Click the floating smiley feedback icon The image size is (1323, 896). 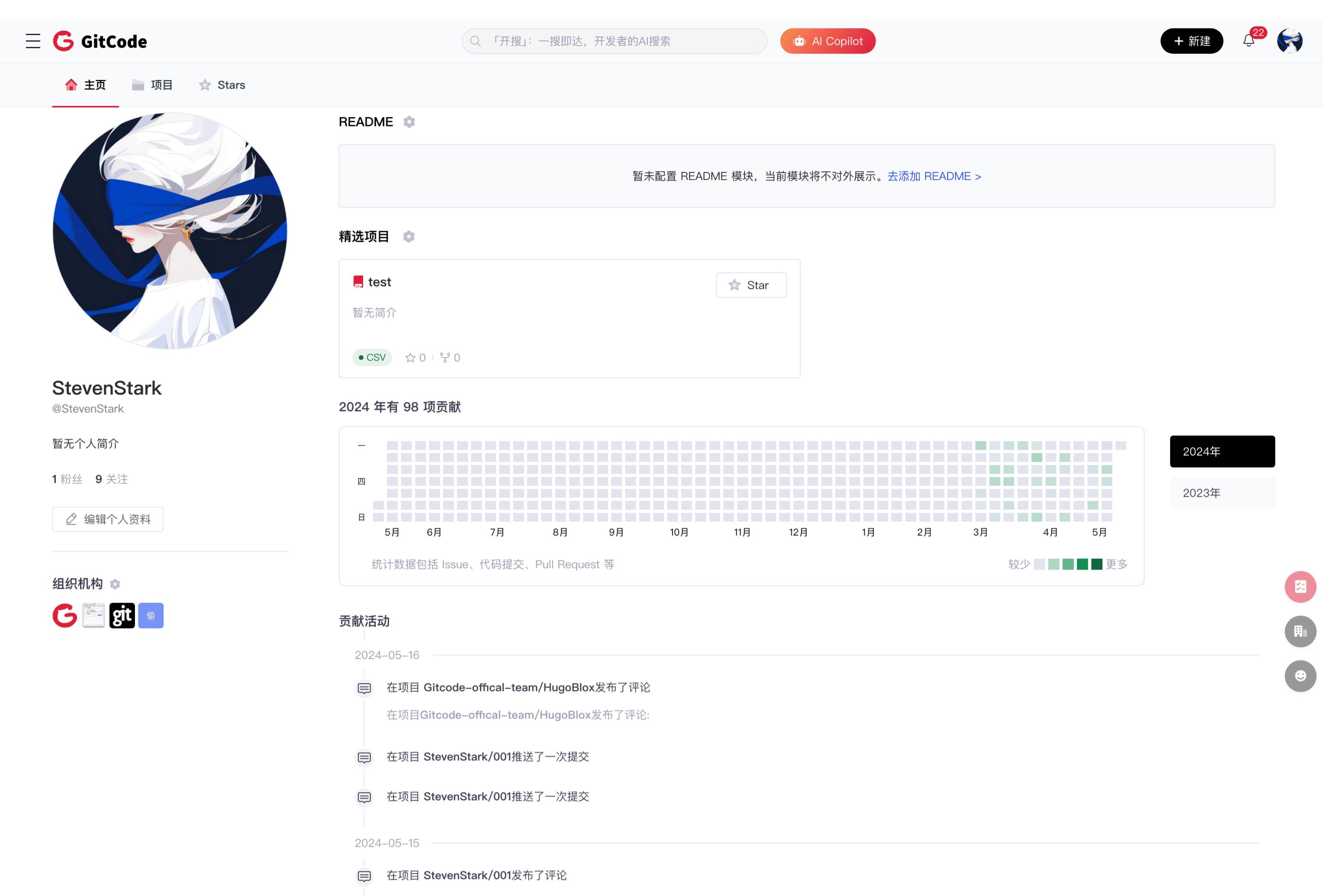point(1300,676)
